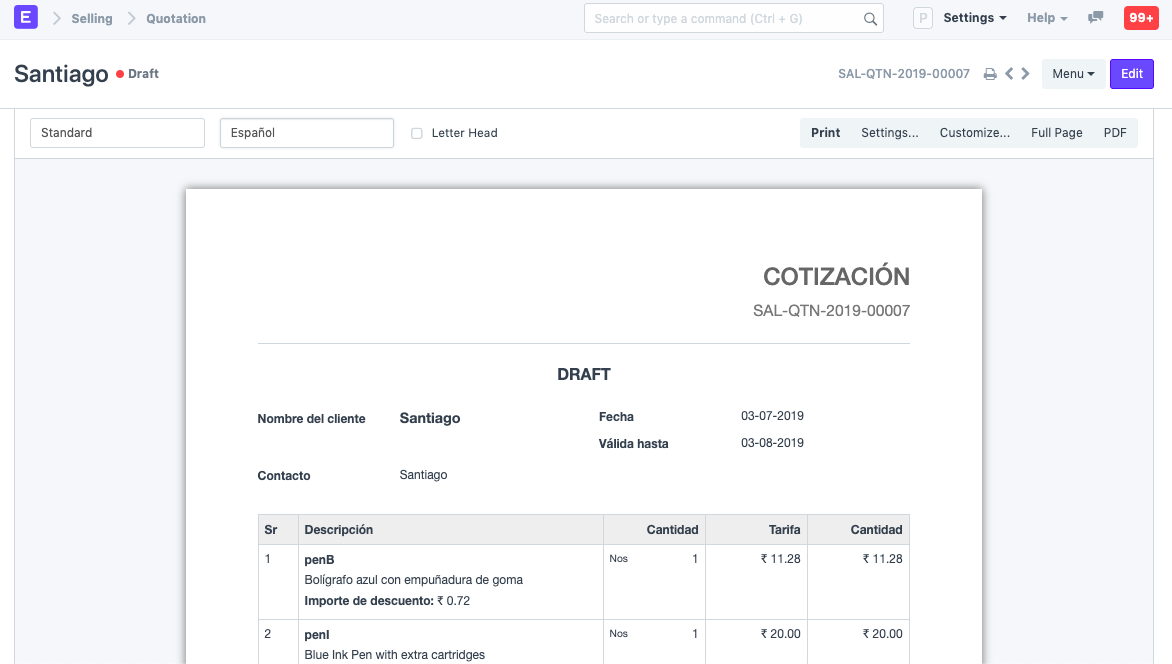Image resolution: width=1172 pixels, height=664 pixels.
Task: Navigate to Selling breadcrumb
Action: tap(92, 18)
